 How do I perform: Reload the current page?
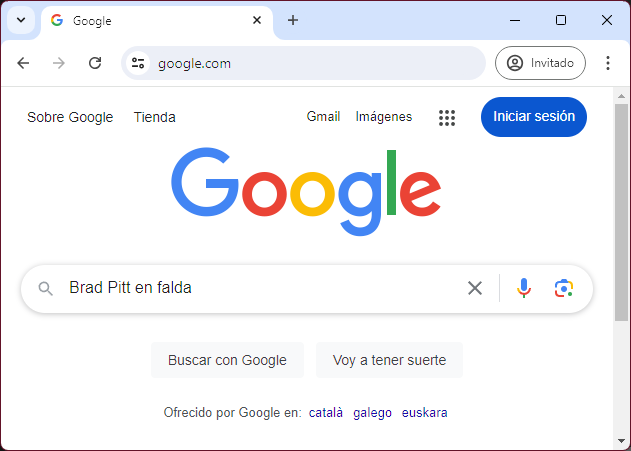[95, 63]
